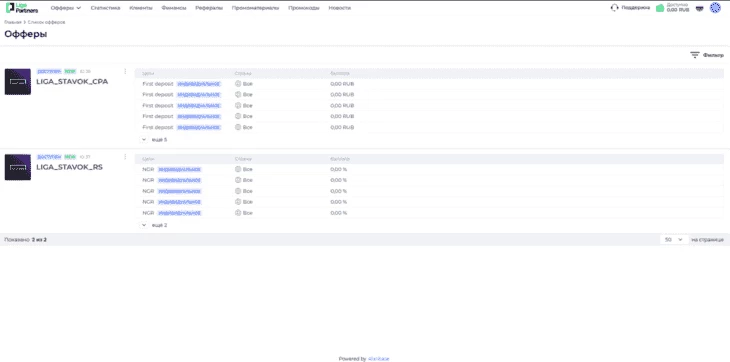Screen dimensions: 730x362
Task: Click the Список офферов breadcrumb
Action: click(46, 22)
